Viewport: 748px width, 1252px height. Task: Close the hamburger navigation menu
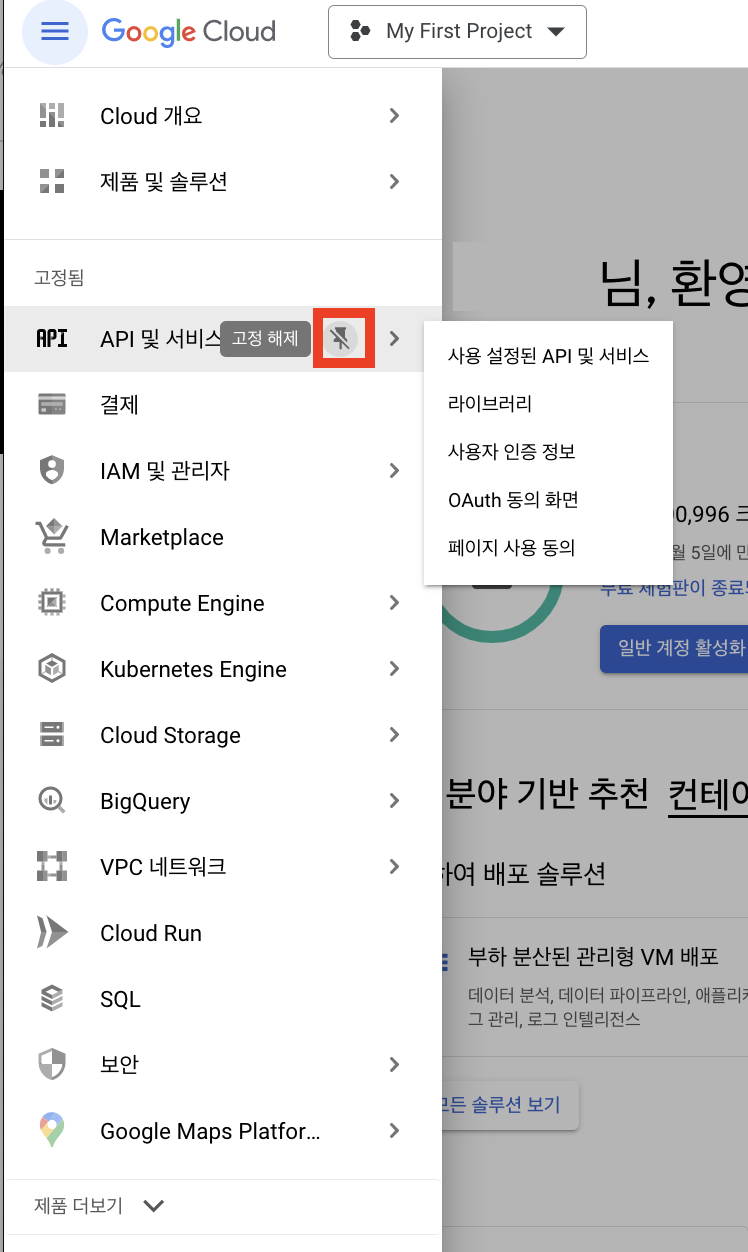click(54, 31)
